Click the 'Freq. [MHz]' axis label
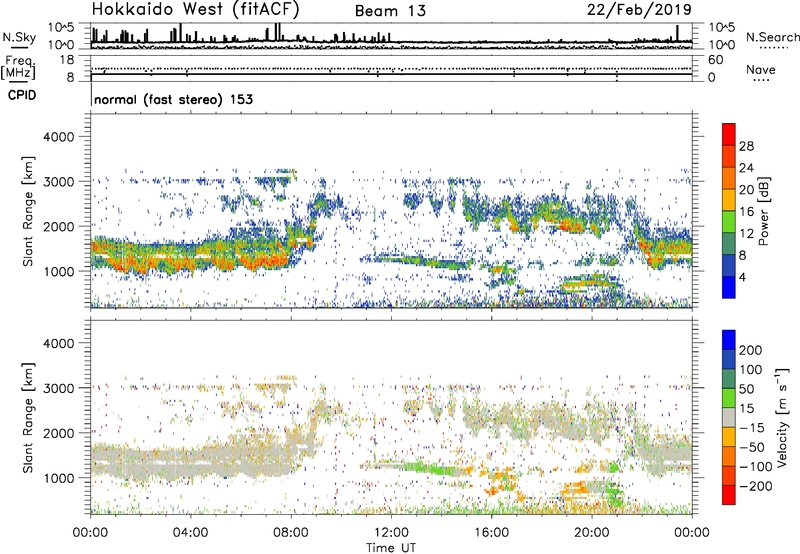This screenshot has height=554, width=800. [x=18, y=67]
